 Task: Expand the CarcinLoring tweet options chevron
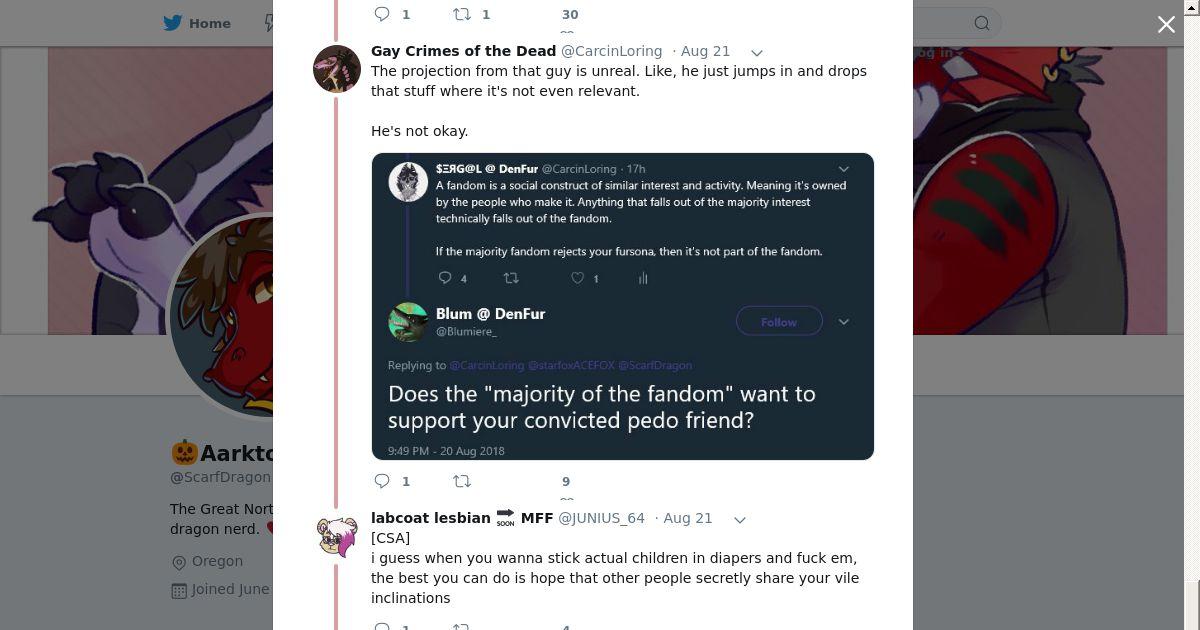(x=757, y=52)
